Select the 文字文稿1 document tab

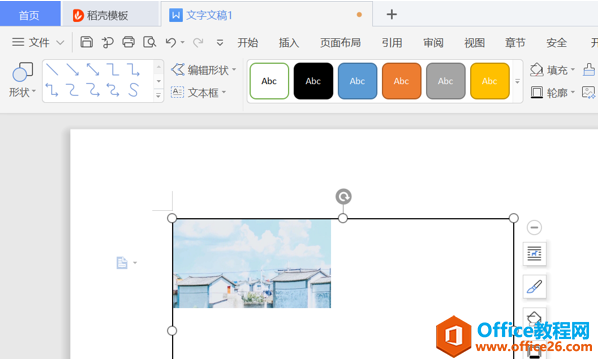coord(267,15)
